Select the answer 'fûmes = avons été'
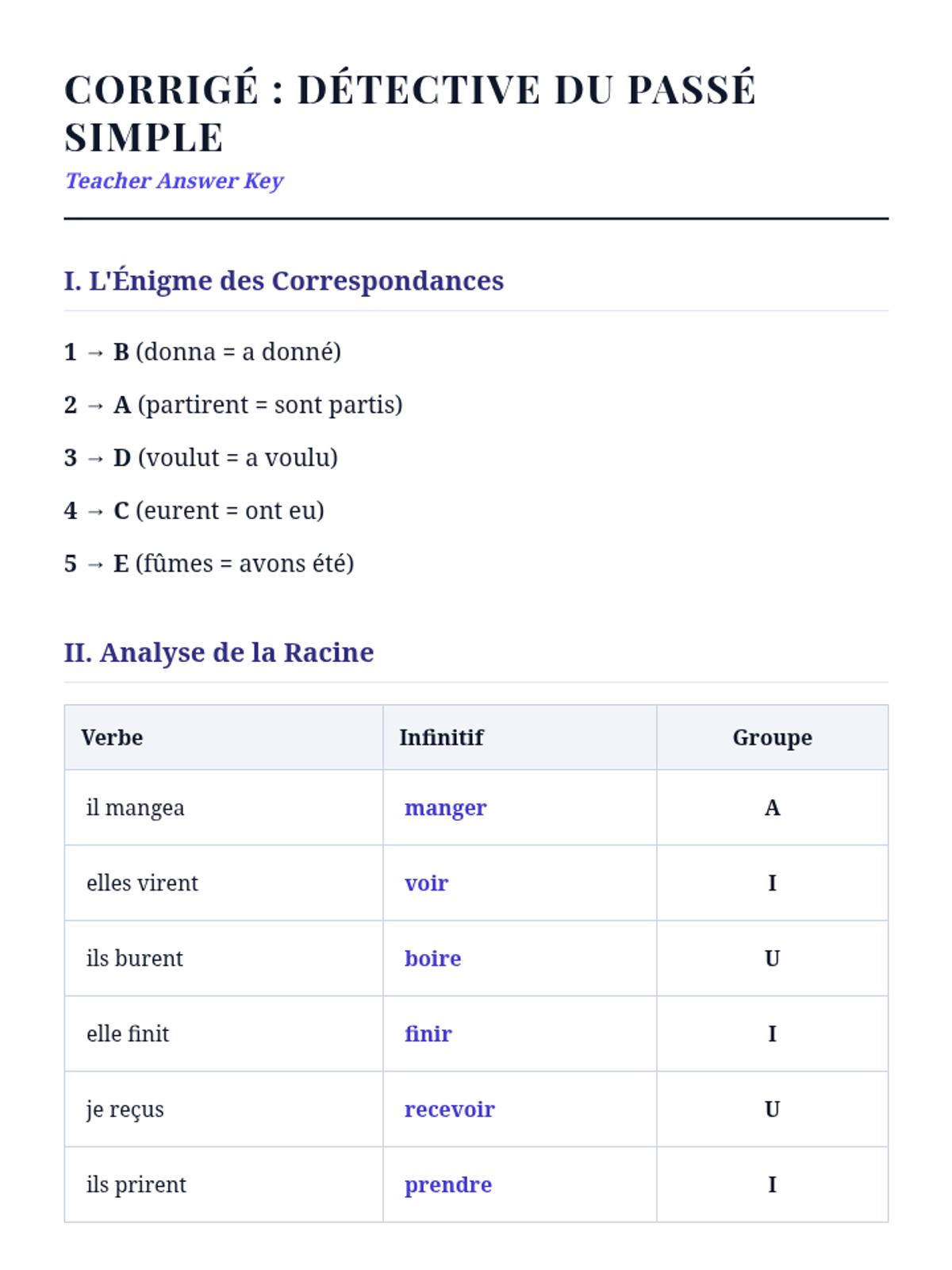 (x=209, y=564)
